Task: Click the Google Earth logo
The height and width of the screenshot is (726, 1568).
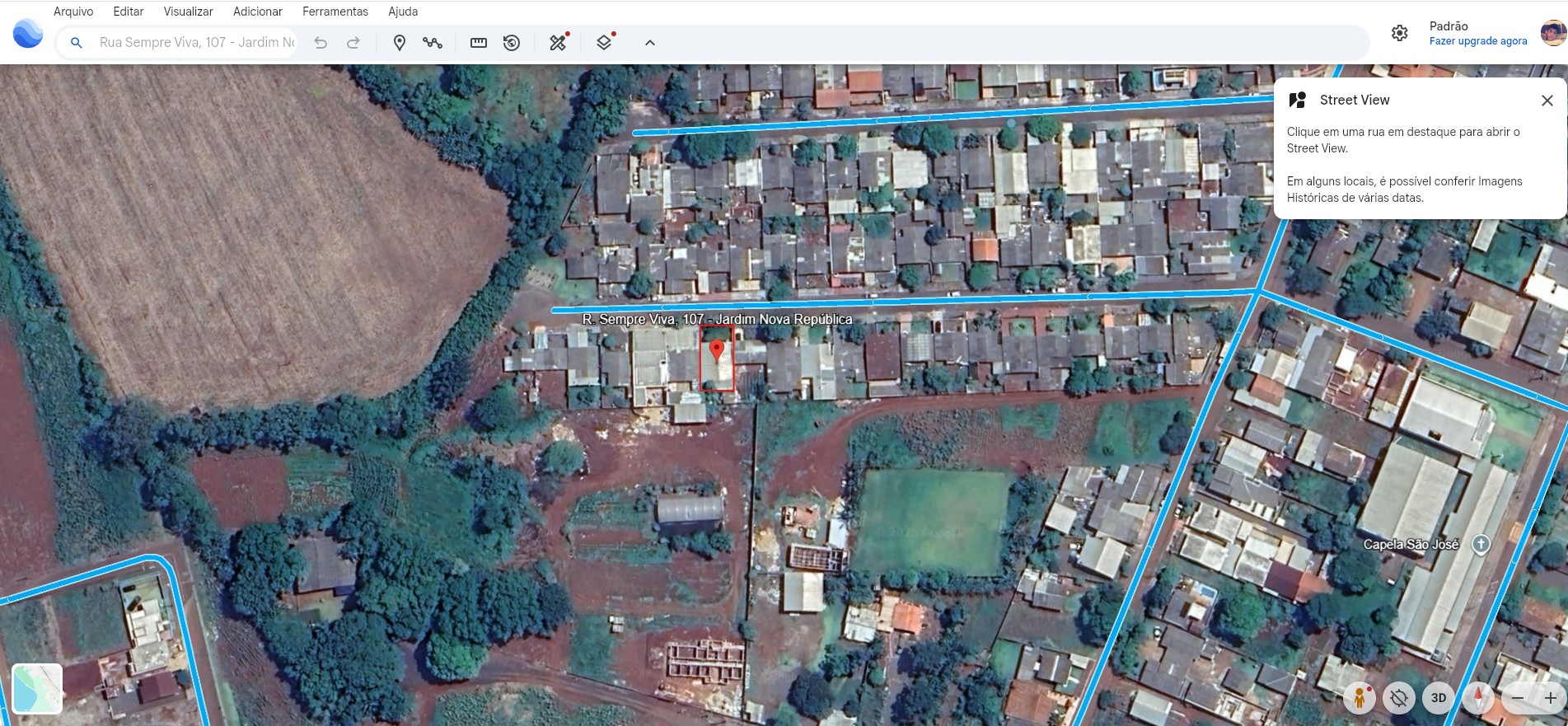Action: click(x=28, y=34)
